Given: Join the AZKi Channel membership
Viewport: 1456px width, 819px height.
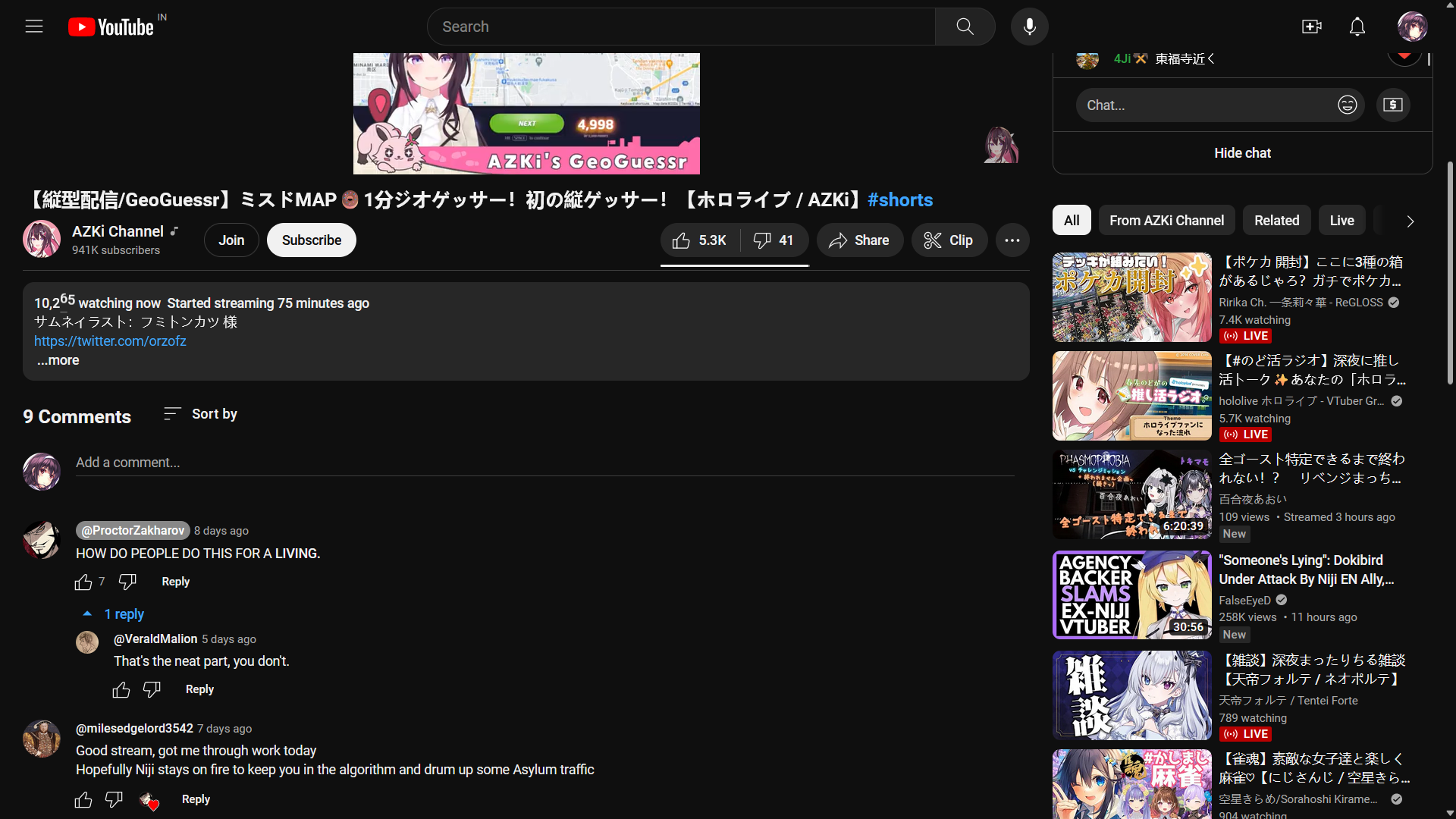Looking at the screenshot, I should 231,240.
